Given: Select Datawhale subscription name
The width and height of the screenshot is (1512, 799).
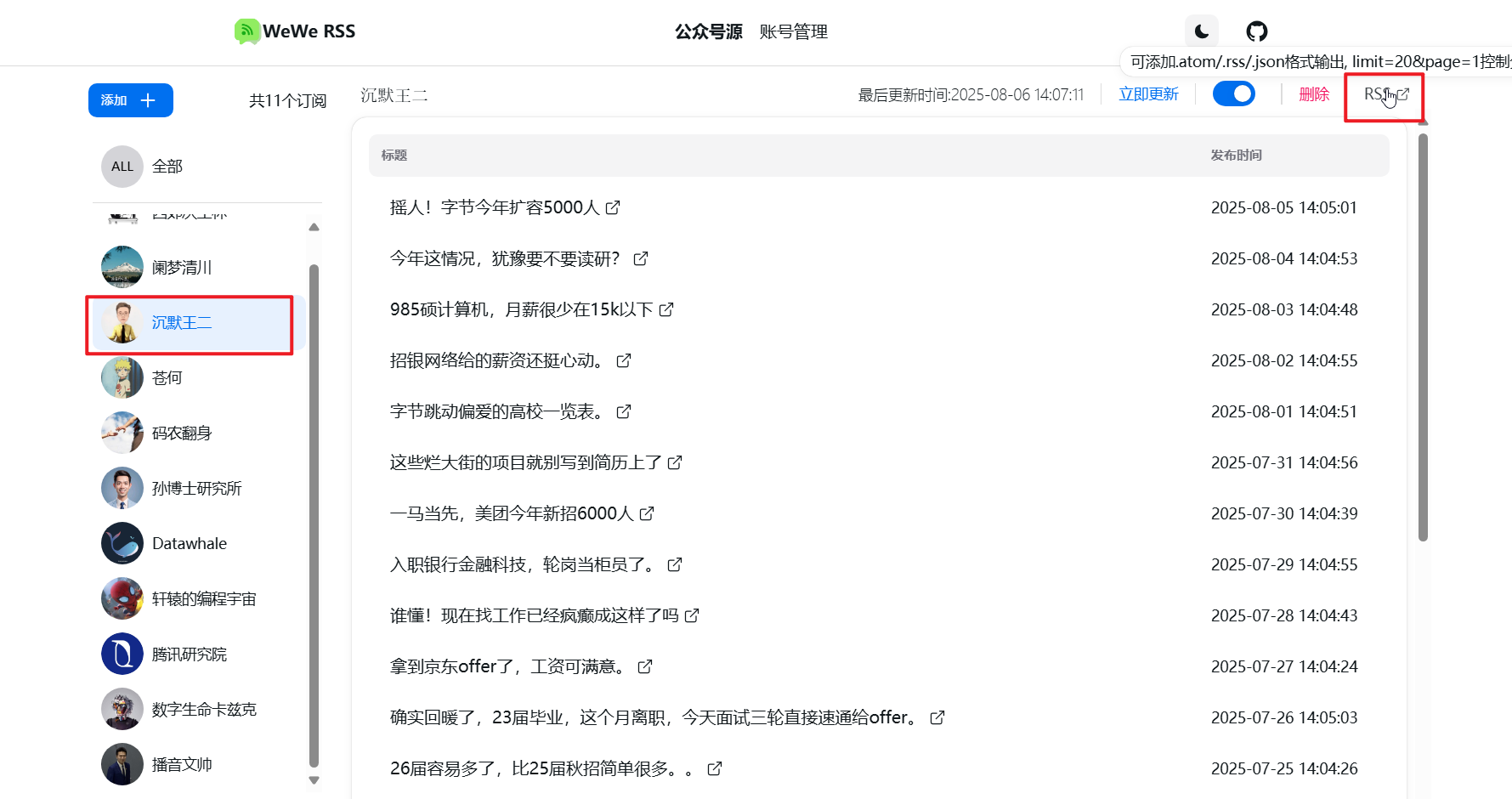Looking at the screenshot, I should point(190,543).
